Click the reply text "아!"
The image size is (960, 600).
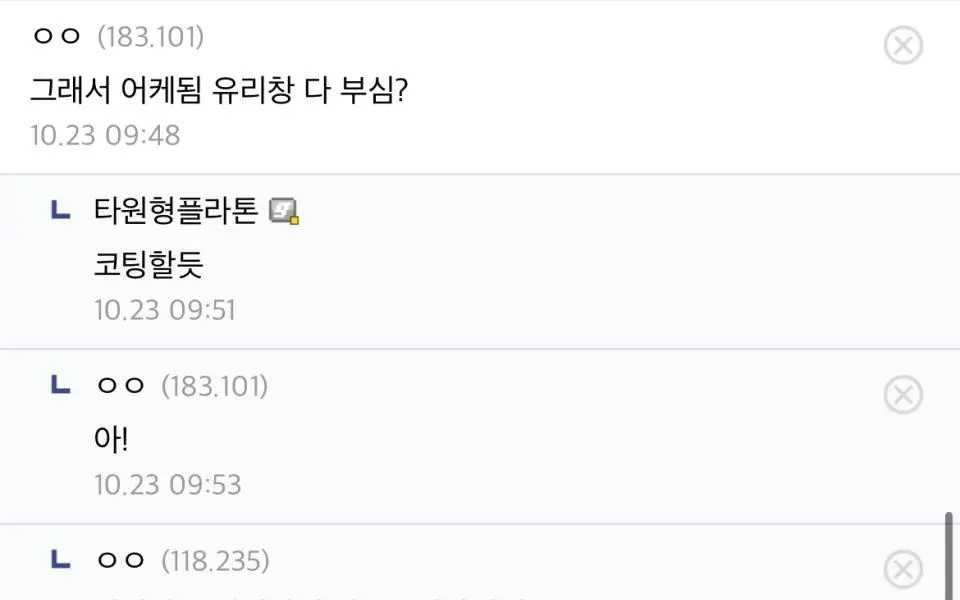point(111,439)
